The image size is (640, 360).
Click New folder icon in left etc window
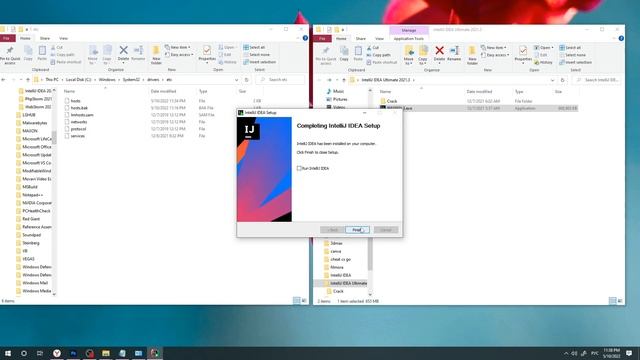click(x=156, y=55)
